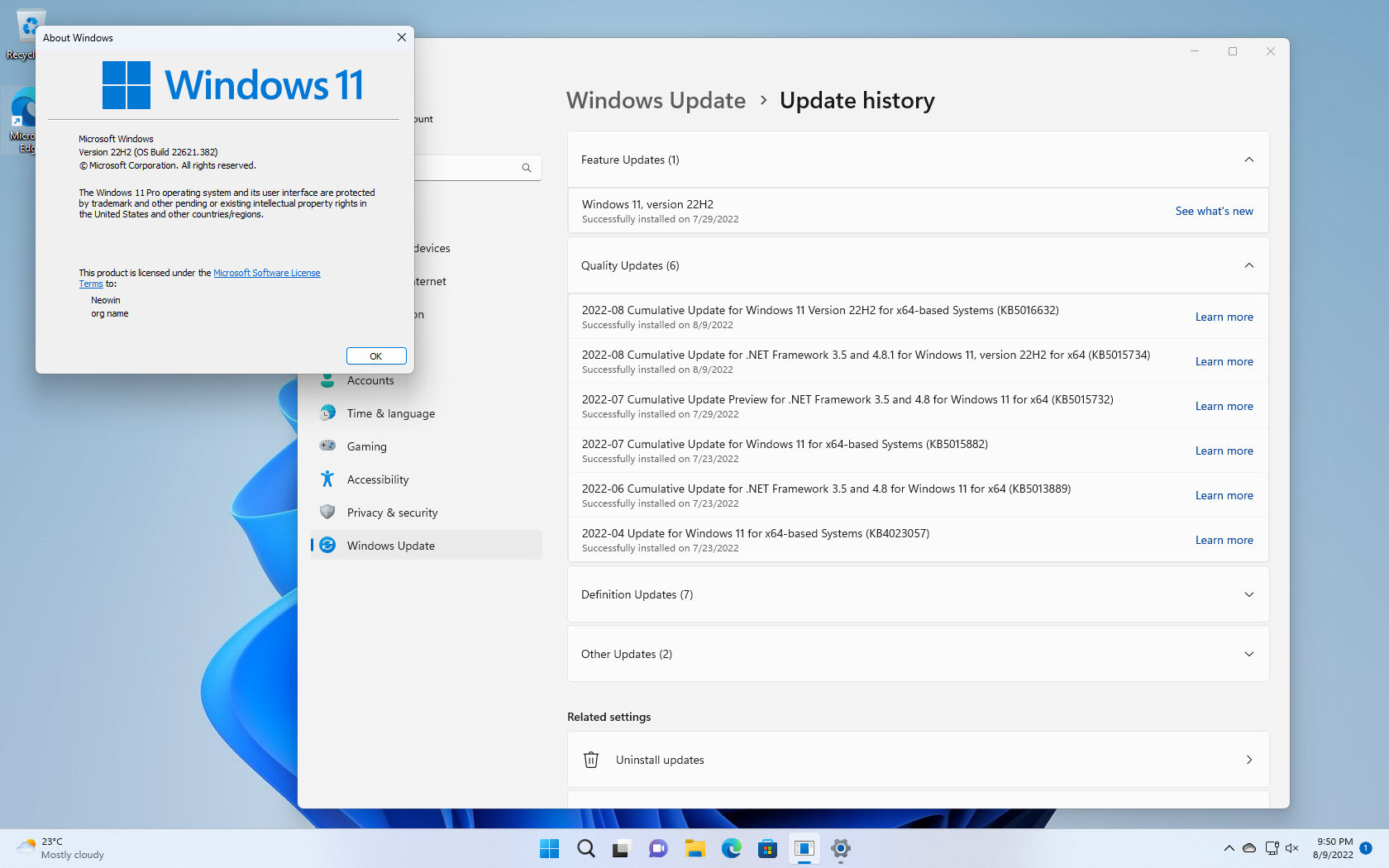Open Time & language settings

pyautogui.click(x=391, y=413)
